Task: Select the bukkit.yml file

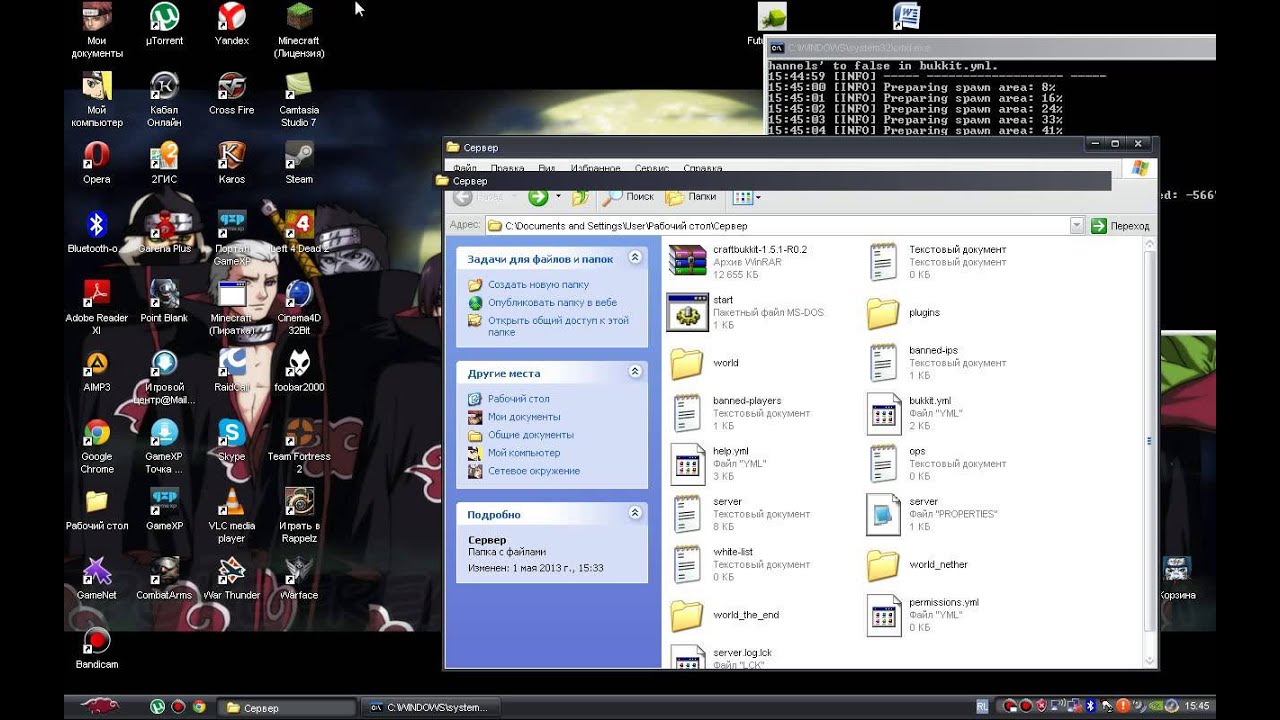Action: [x=915, y=413]
